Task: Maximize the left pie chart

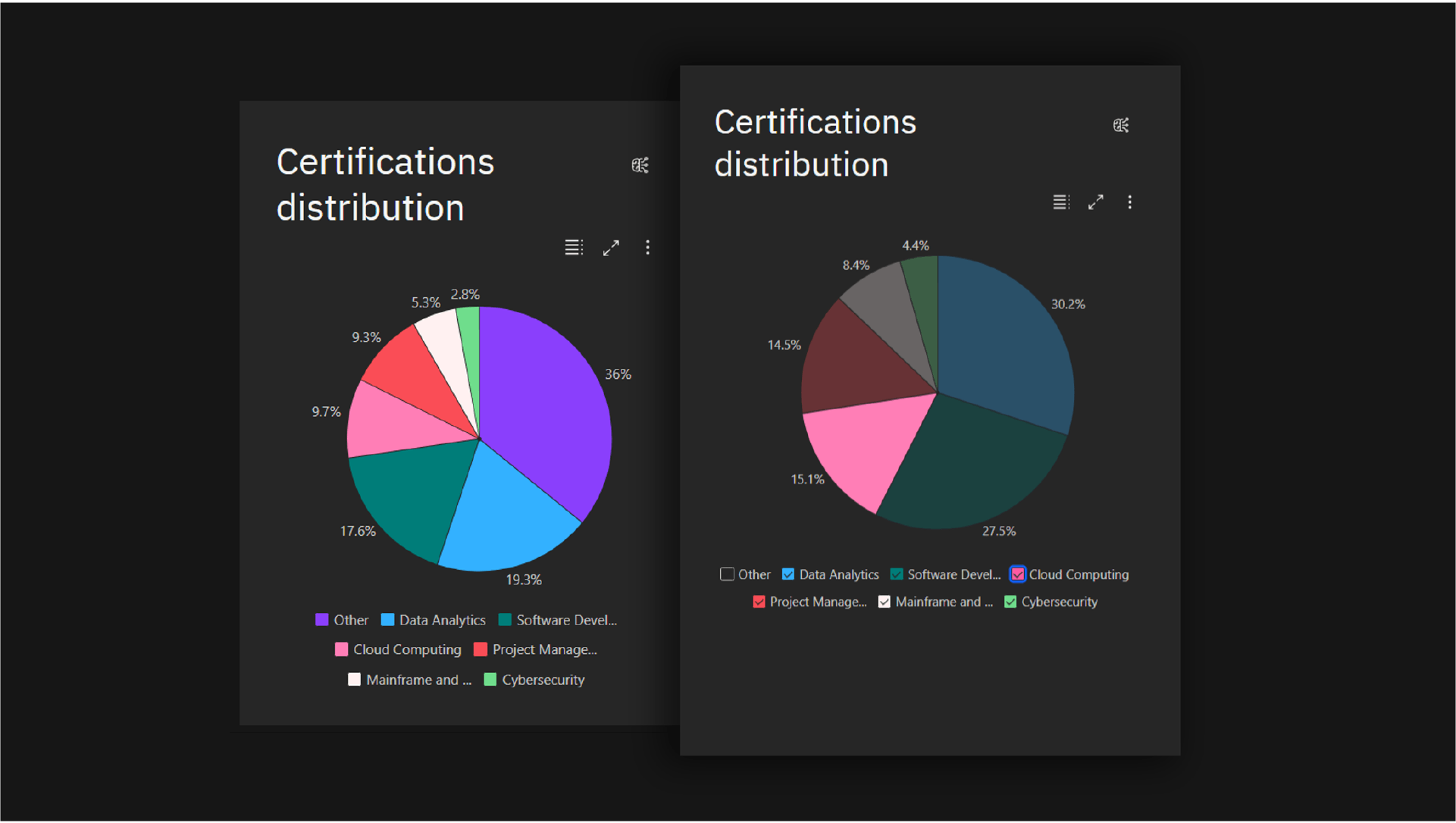Action: pos(611,248)
